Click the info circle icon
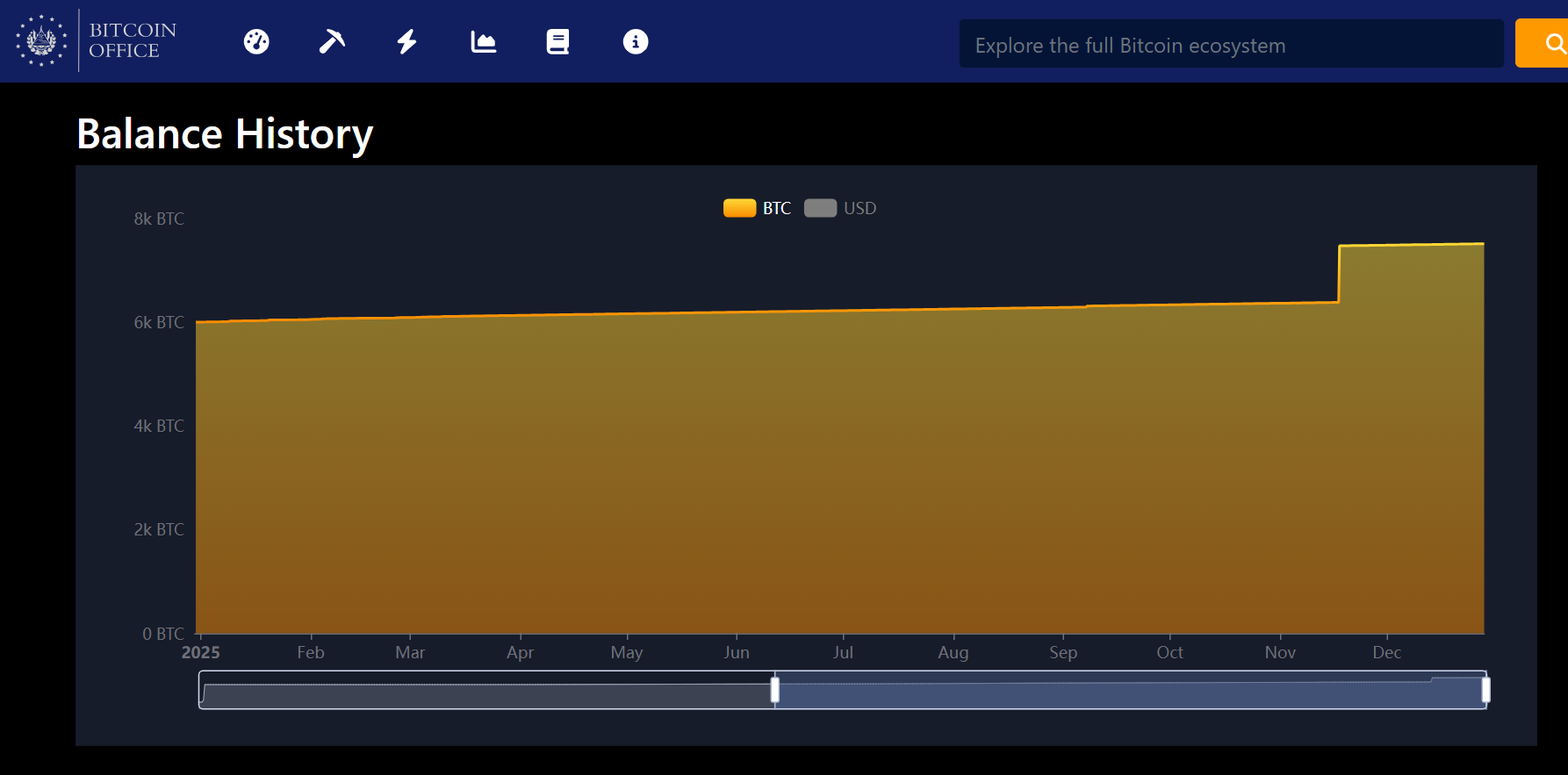Screen dimensions: 1568x775 pos(636,41)
